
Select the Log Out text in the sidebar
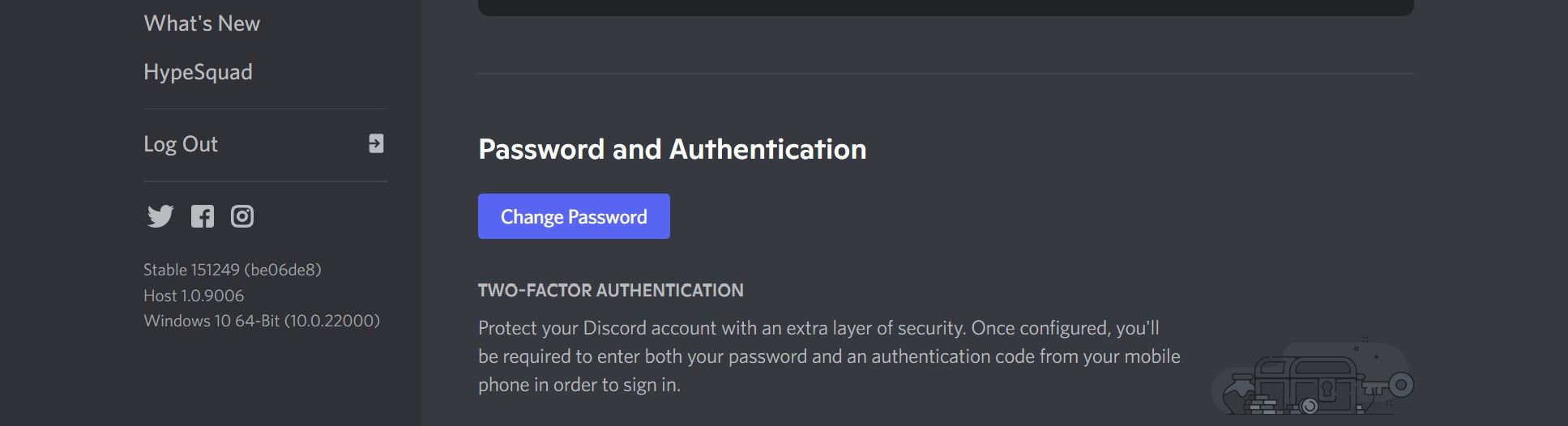pyautogui.click(x=181, y=144)
